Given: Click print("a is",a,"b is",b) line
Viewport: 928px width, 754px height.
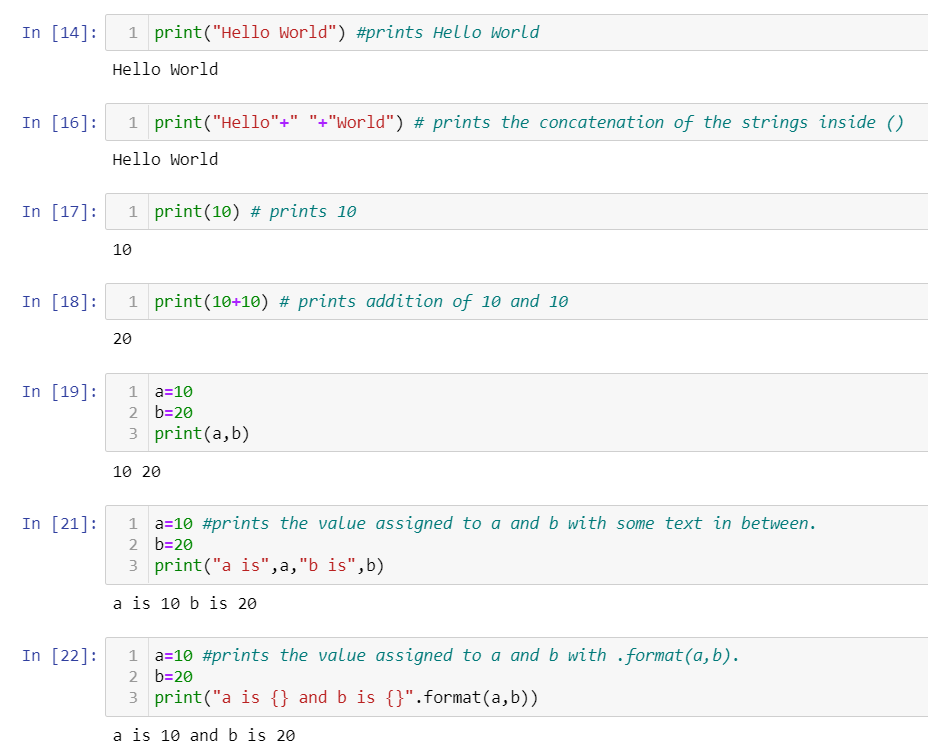Looking at the screenshot, I should coord(269,566).
